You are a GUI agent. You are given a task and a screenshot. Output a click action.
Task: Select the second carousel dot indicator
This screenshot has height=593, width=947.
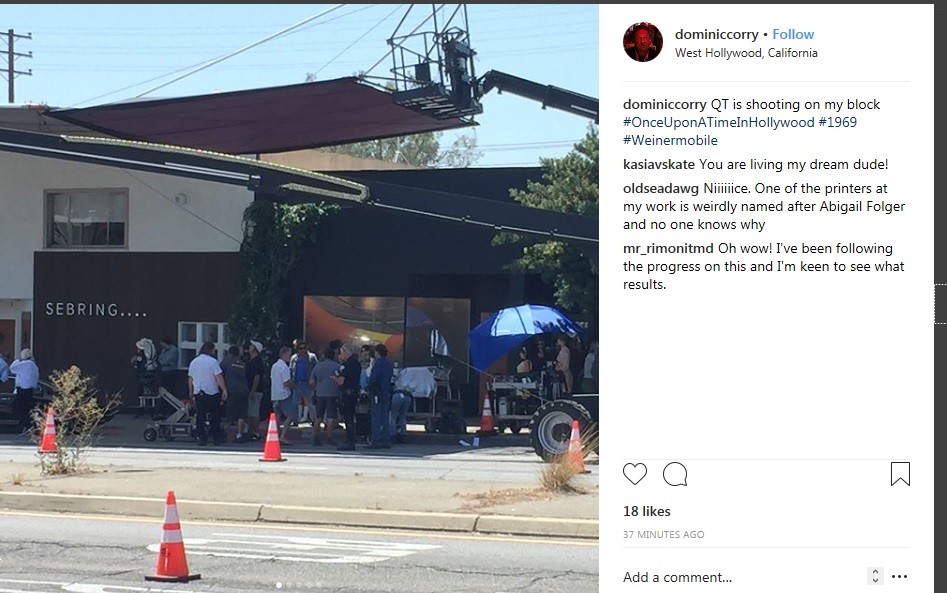pyautogui.click(x=289, y=585)
